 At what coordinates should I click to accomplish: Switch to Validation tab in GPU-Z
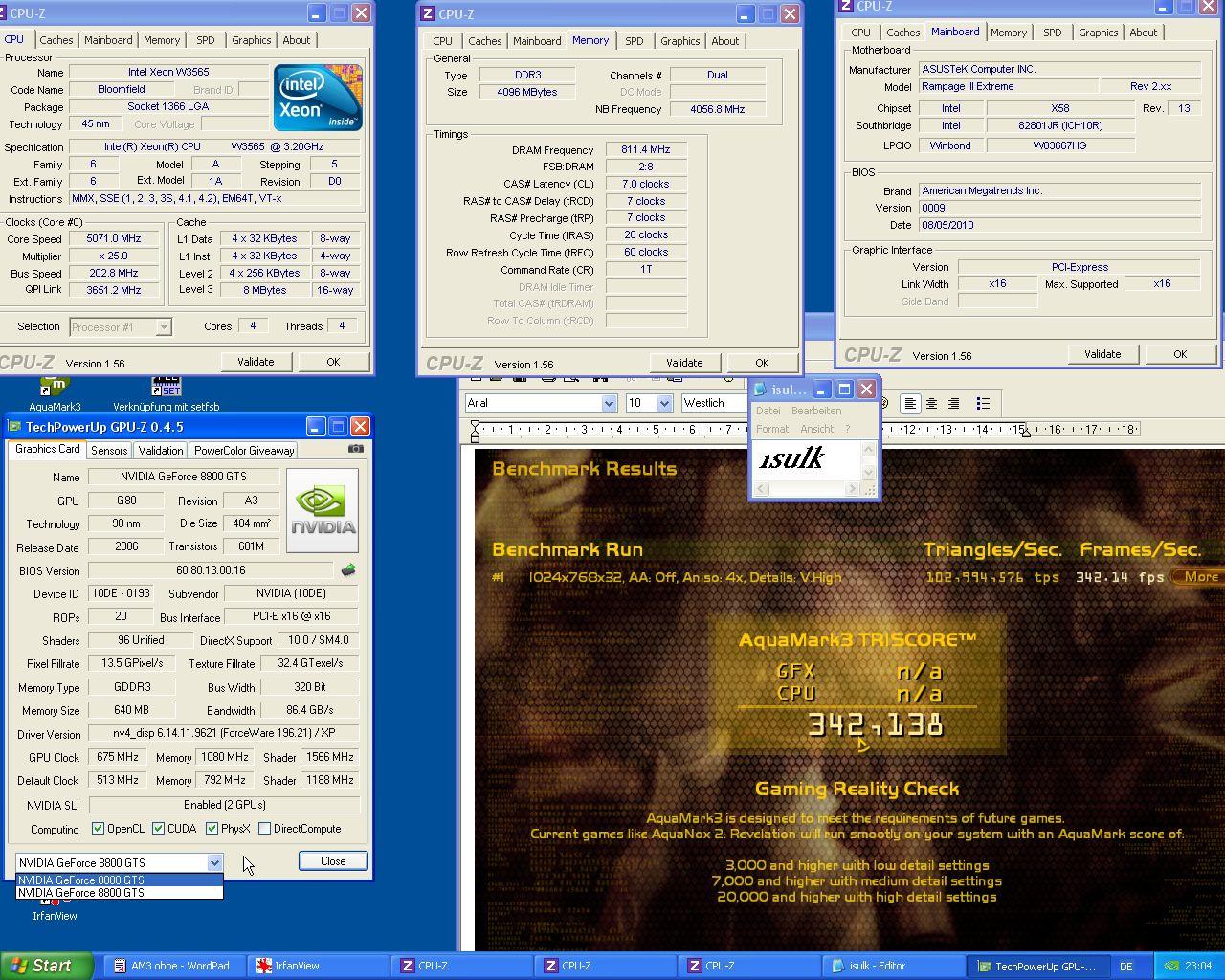(161, 450)
